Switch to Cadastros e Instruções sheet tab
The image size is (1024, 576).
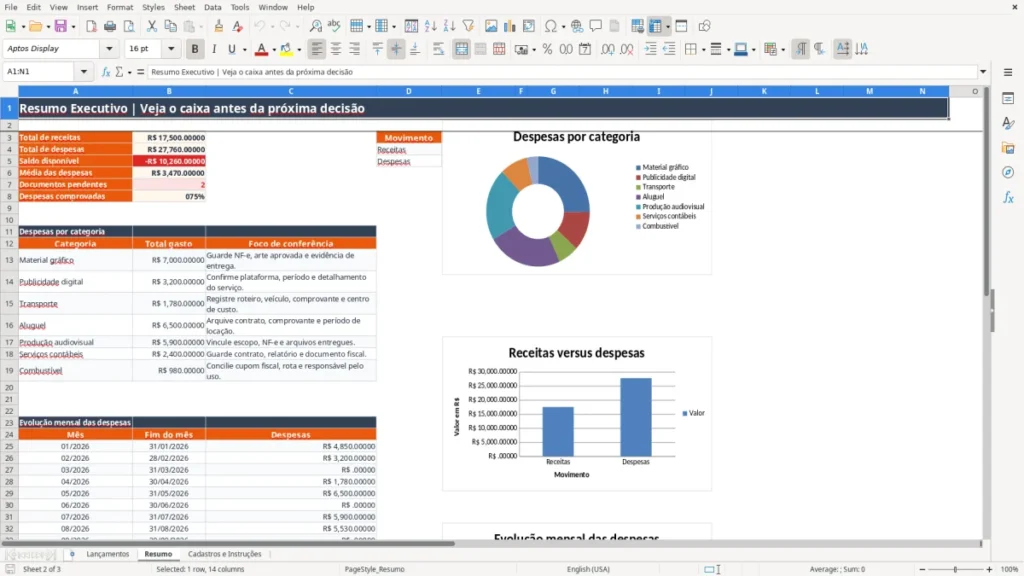tap(225, 554)
